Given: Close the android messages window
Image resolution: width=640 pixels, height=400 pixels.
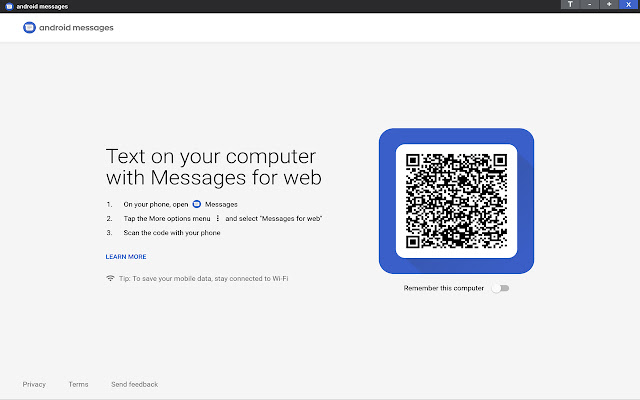Looking at the screenshot, I should 629,4.
